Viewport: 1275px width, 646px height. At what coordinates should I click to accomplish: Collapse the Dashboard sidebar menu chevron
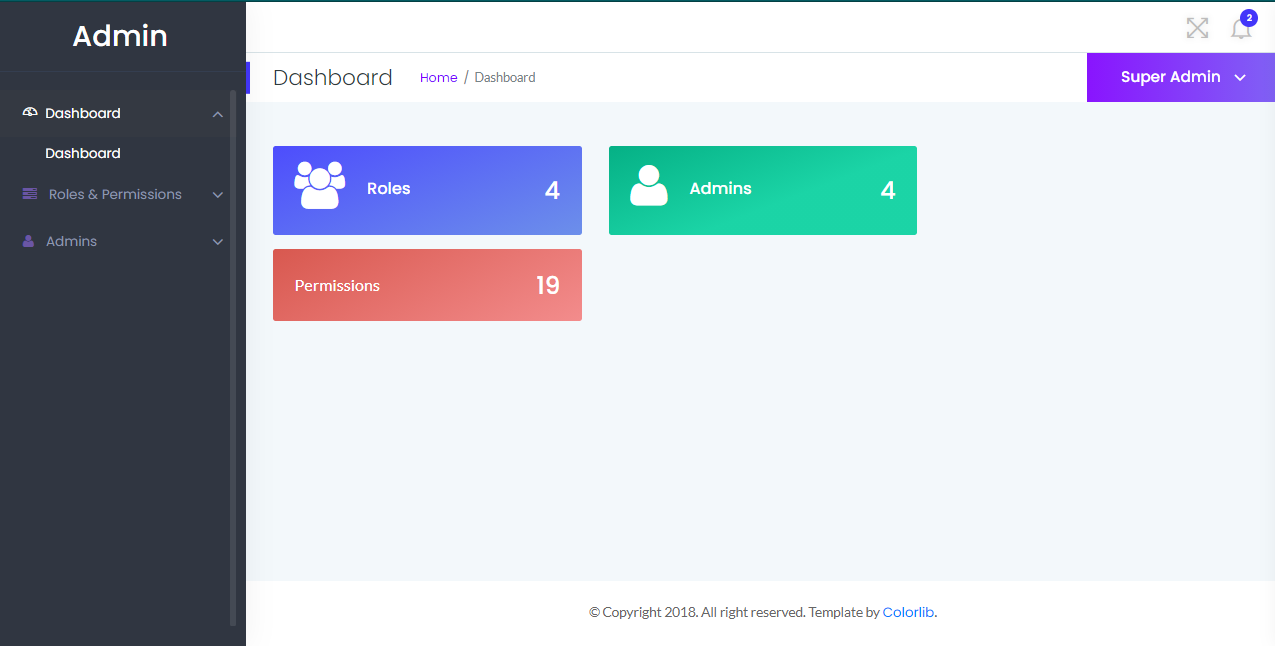tap(218, 114)
